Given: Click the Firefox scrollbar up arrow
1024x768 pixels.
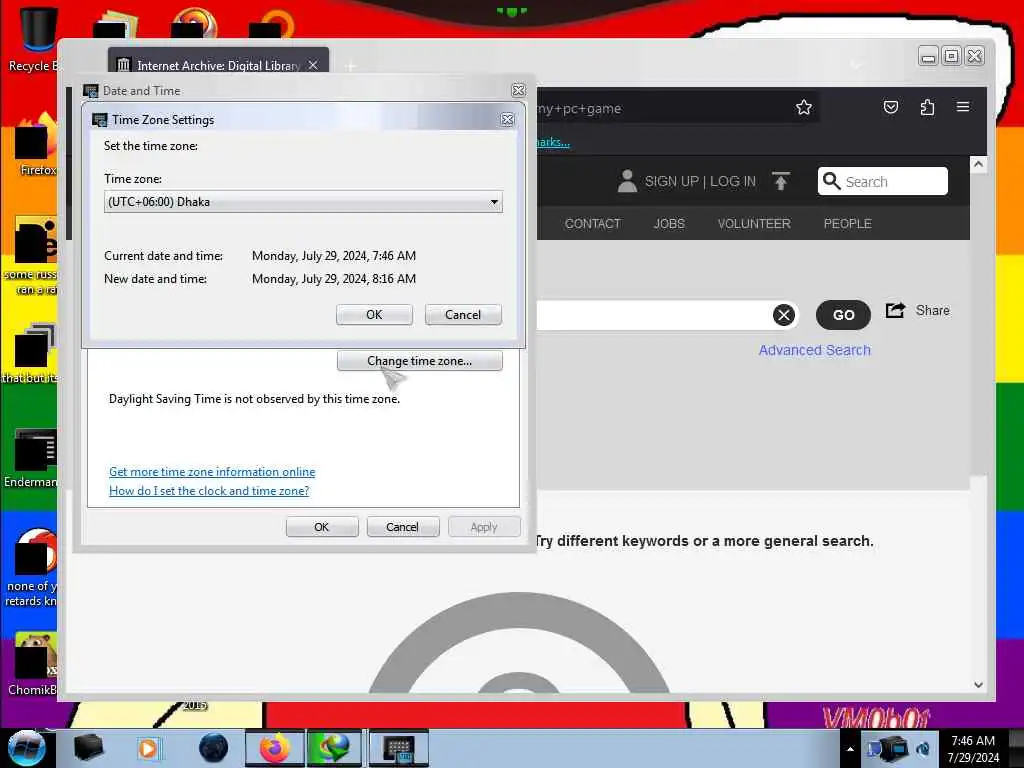Looking at the screenshot, I should (x=978, y=164).
